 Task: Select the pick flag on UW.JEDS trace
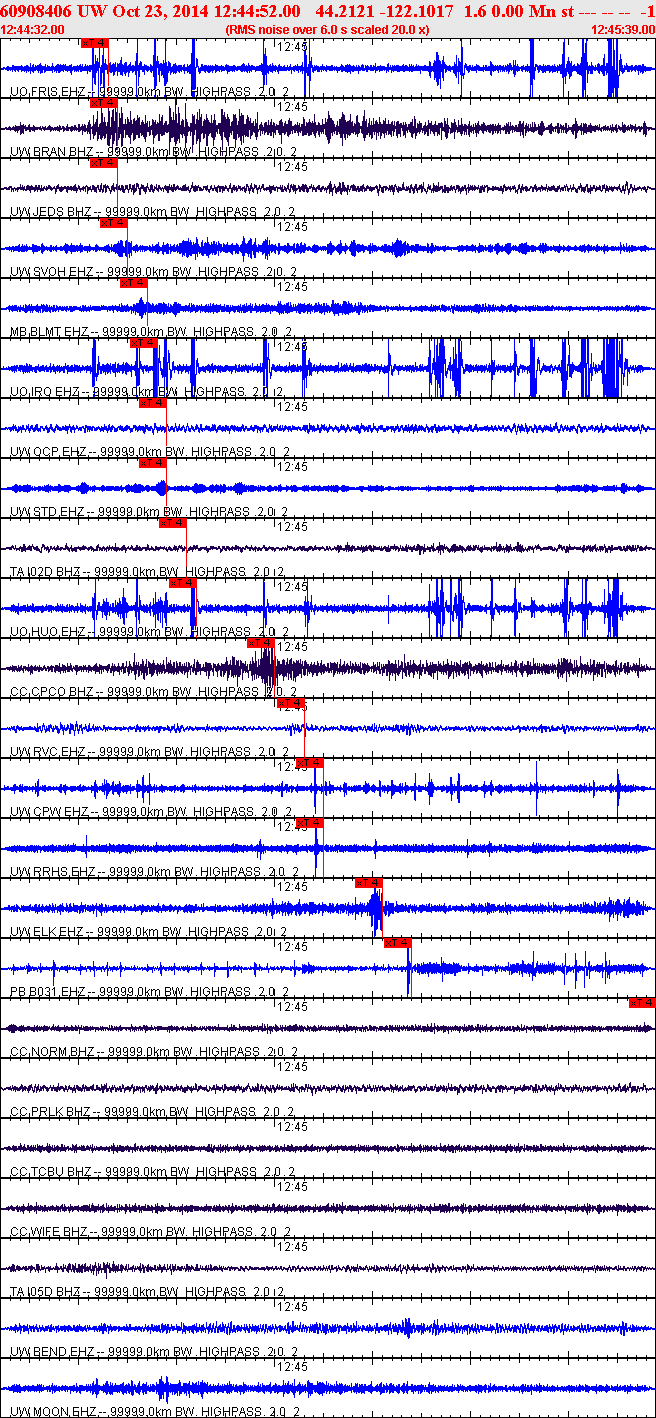coord(103,163)
